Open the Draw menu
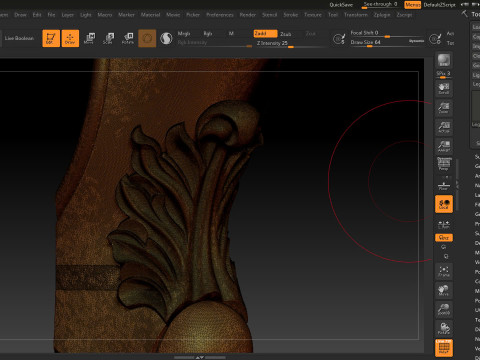The image size is (480, 360). (x=20, y=15)
